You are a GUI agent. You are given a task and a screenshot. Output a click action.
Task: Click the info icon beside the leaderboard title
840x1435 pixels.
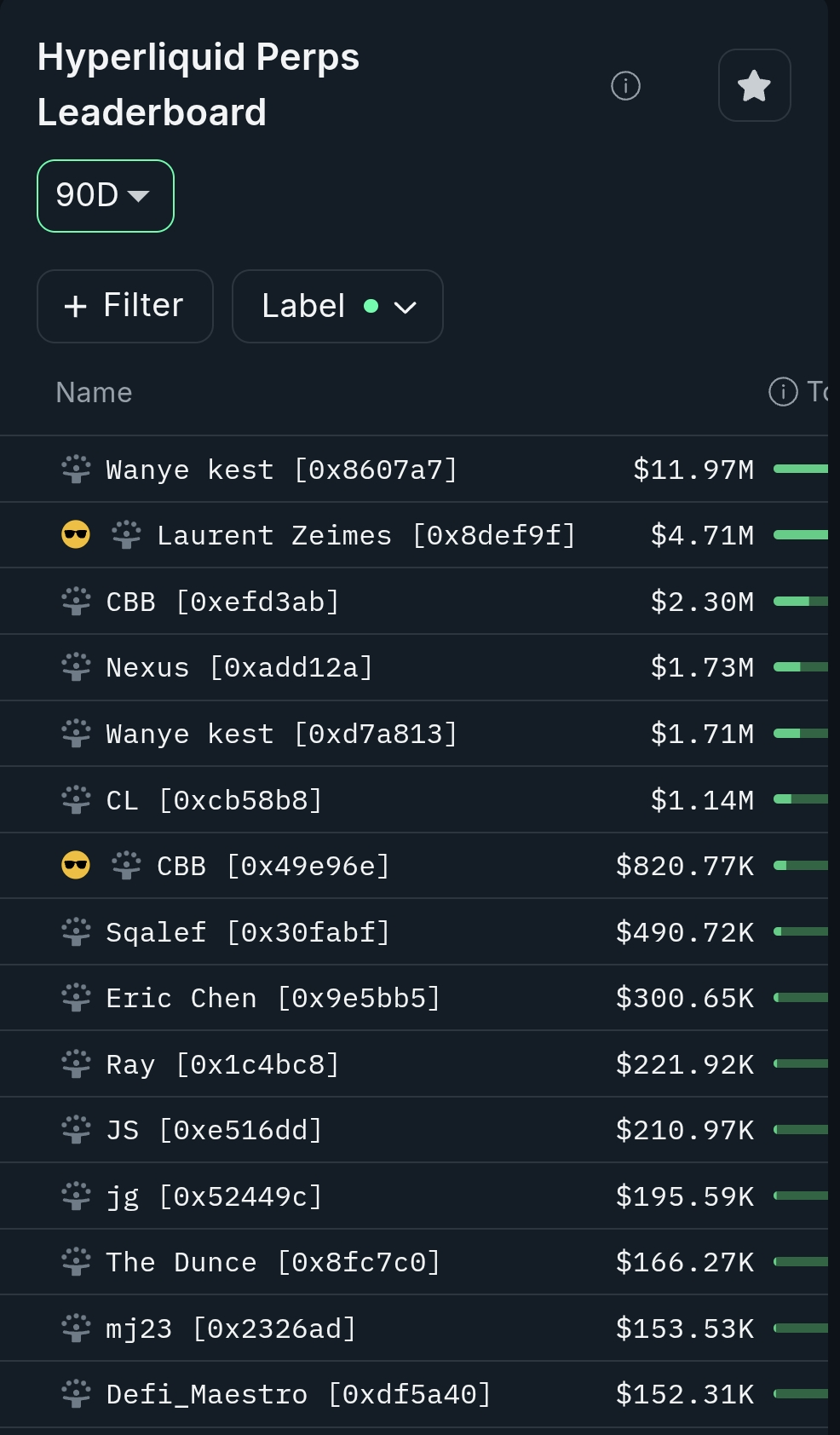[x=625, y=86]
